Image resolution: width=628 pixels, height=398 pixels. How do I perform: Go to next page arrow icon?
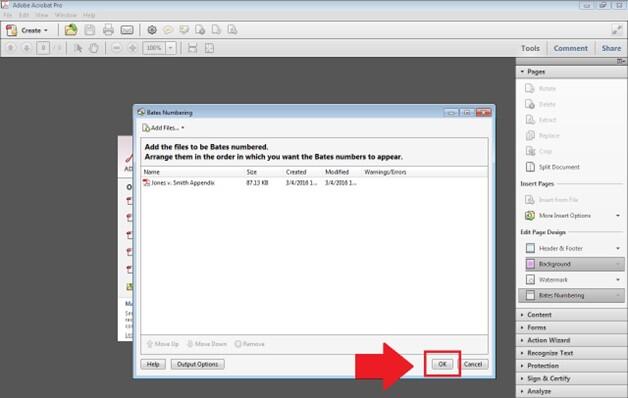coord(26,48)
